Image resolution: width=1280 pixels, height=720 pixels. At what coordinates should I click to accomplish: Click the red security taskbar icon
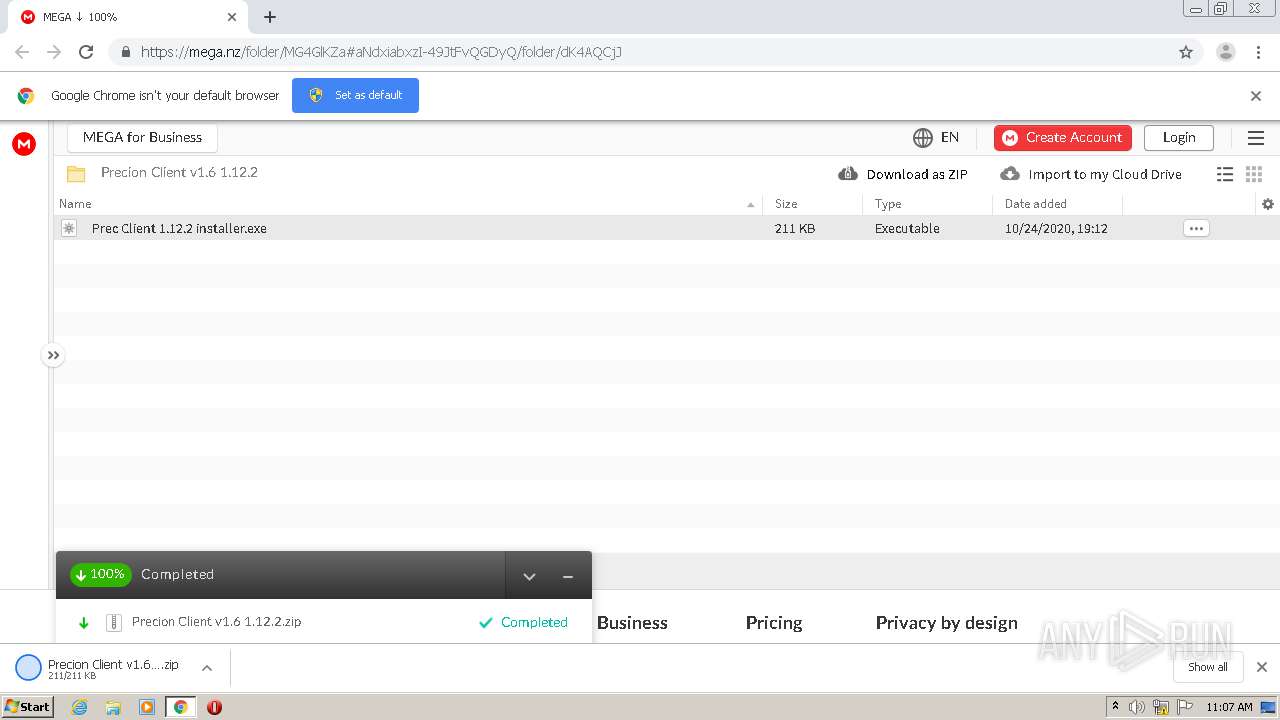pos(214,707)
